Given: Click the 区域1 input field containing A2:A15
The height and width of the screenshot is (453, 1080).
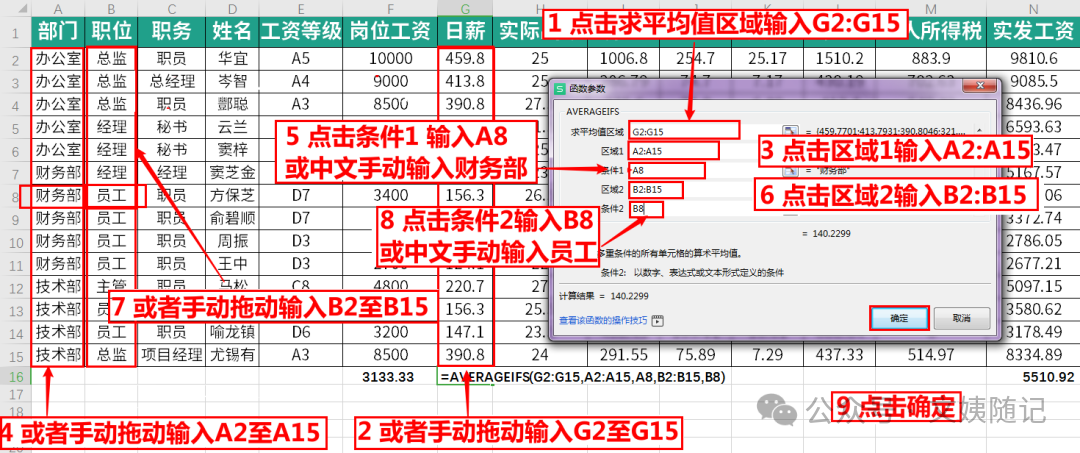Looking at the screenshot, I should (x=673, y=150).
